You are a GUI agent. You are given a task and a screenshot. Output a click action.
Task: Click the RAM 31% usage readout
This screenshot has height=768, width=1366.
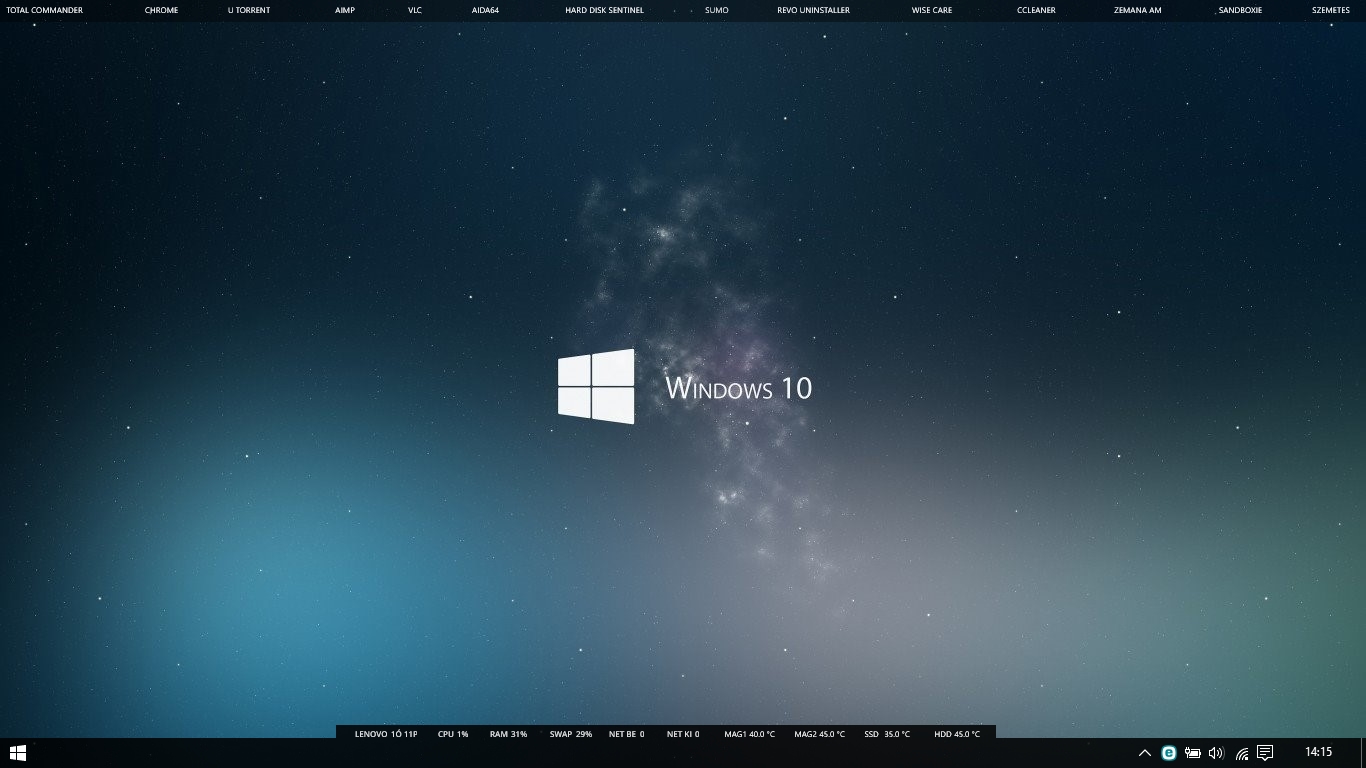[508, 734]
